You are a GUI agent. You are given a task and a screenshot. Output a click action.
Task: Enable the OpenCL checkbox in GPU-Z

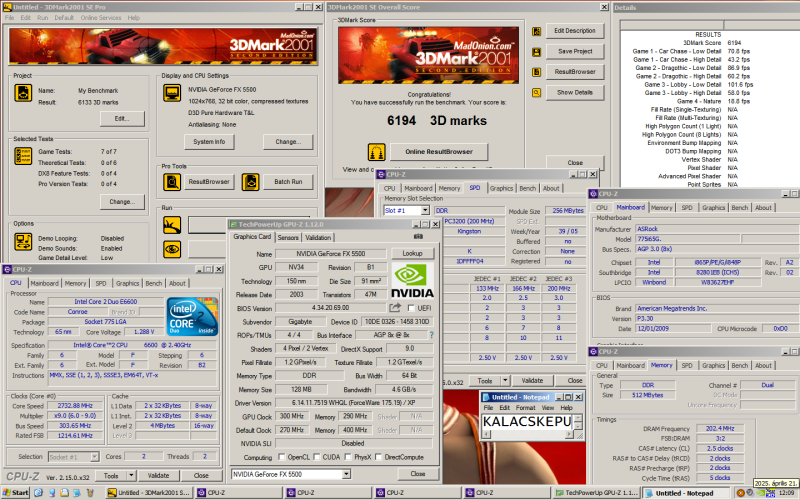[x=281, y=457]
